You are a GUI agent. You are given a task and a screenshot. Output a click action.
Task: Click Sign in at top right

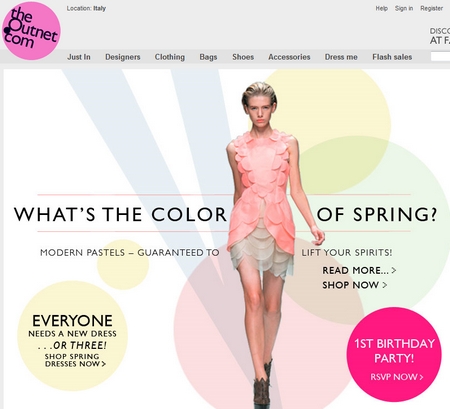(404, 8)
